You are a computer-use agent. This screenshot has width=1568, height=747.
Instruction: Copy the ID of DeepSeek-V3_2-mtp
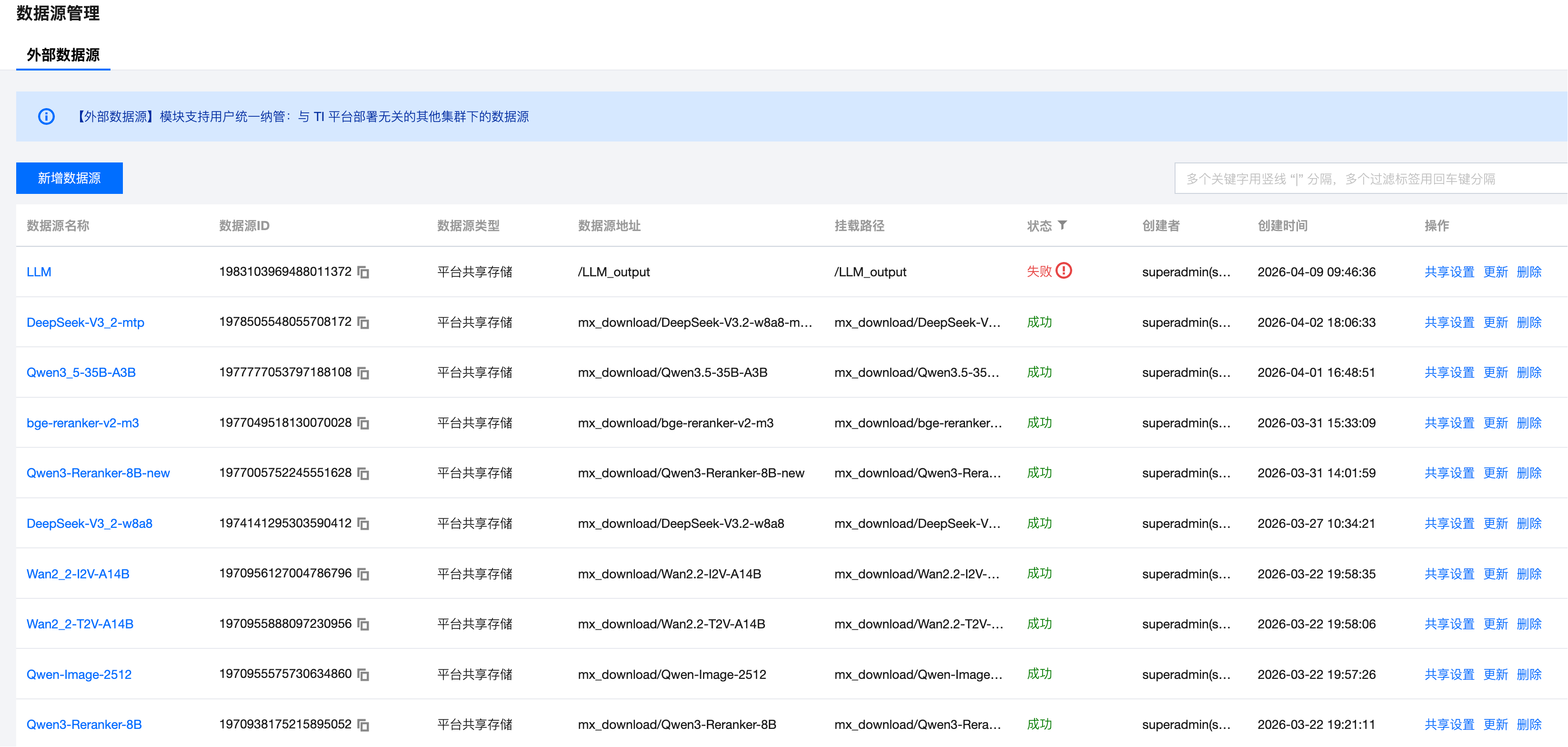pos(363,323)
